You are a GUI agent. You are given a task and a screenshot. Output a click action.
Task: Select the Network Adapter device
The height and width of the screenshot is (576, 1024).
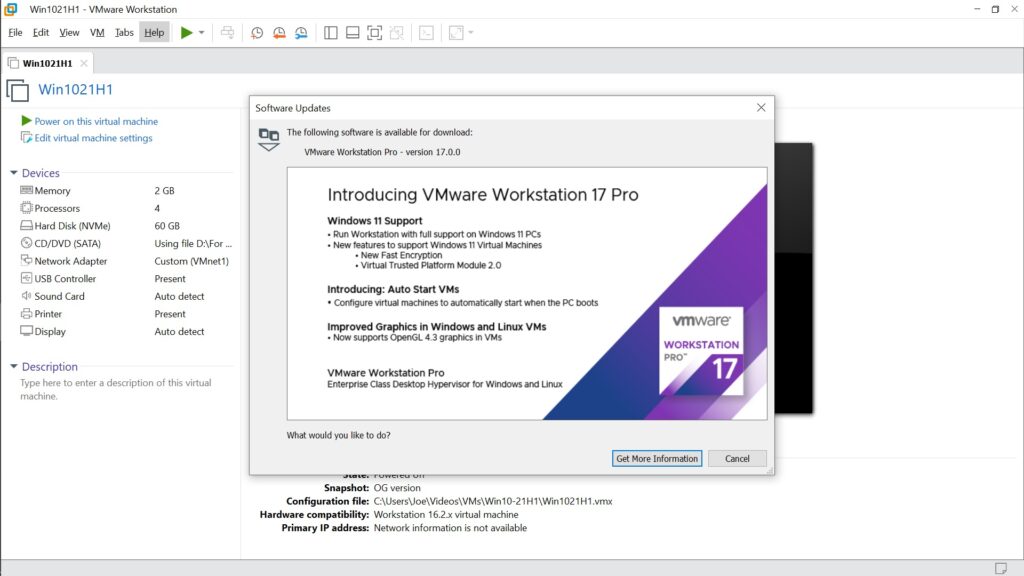[70, 261]
